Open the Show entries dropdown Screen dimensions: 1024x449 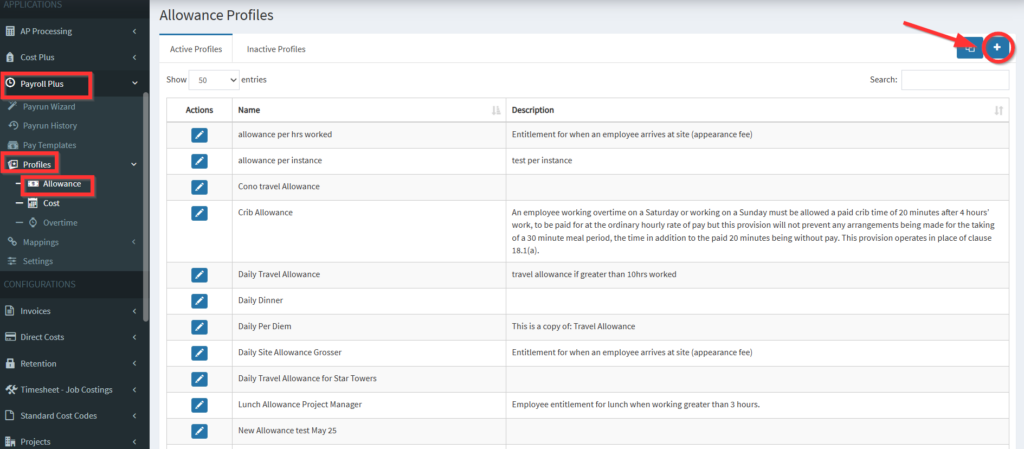pos(217,79)
